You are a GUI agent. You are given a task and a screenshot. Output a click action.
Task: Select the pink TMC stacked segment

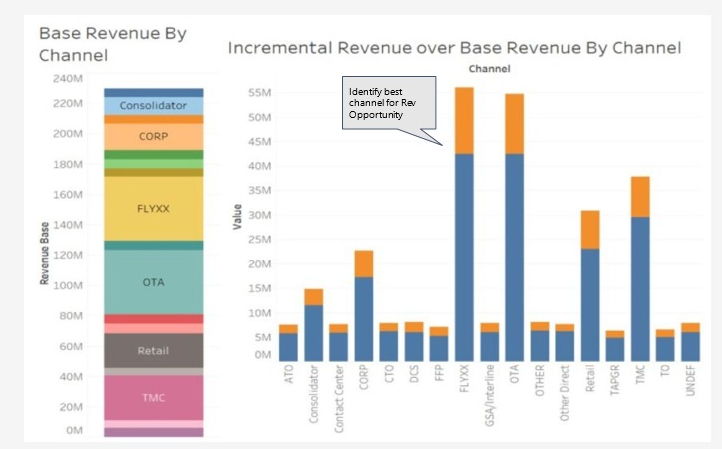point(153,397)
